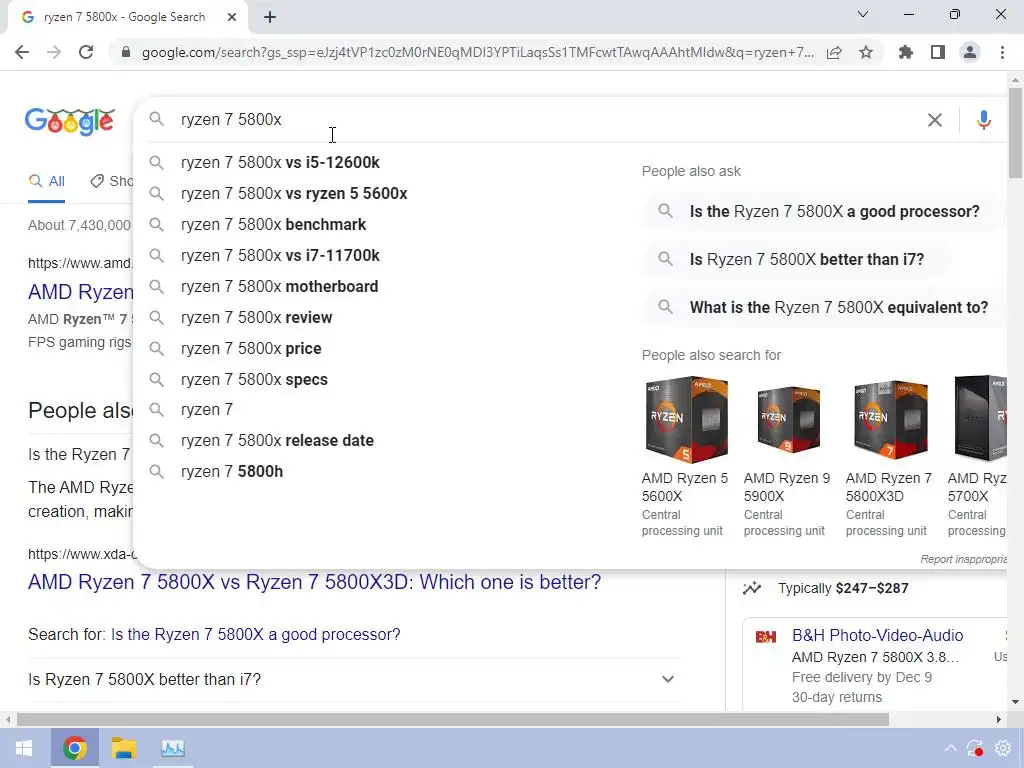Choose suggestion ryzen 7 5800x vs i5-12600k
The width and height of the screenshot is (1024, 768).
point(280,163)
